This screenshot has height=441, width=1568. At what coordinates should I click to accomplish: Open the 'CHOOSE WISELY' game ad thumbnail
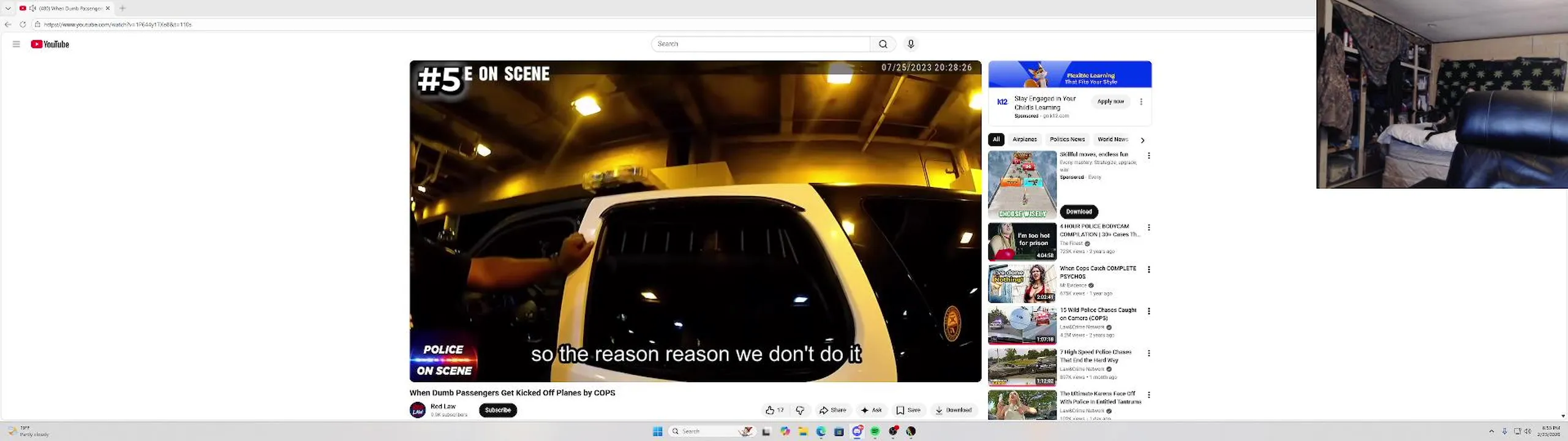[x=1022, y=185]
